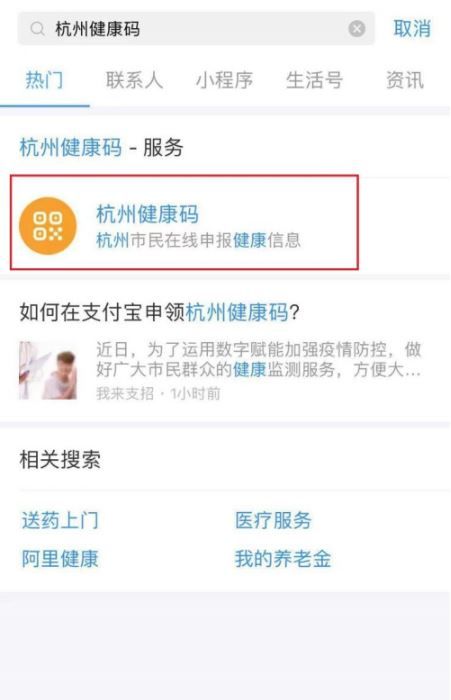Image resolution: width=451 pixels, height=700 pixels.
Task: Search related term 阿里健康
Action: point(60,559)
